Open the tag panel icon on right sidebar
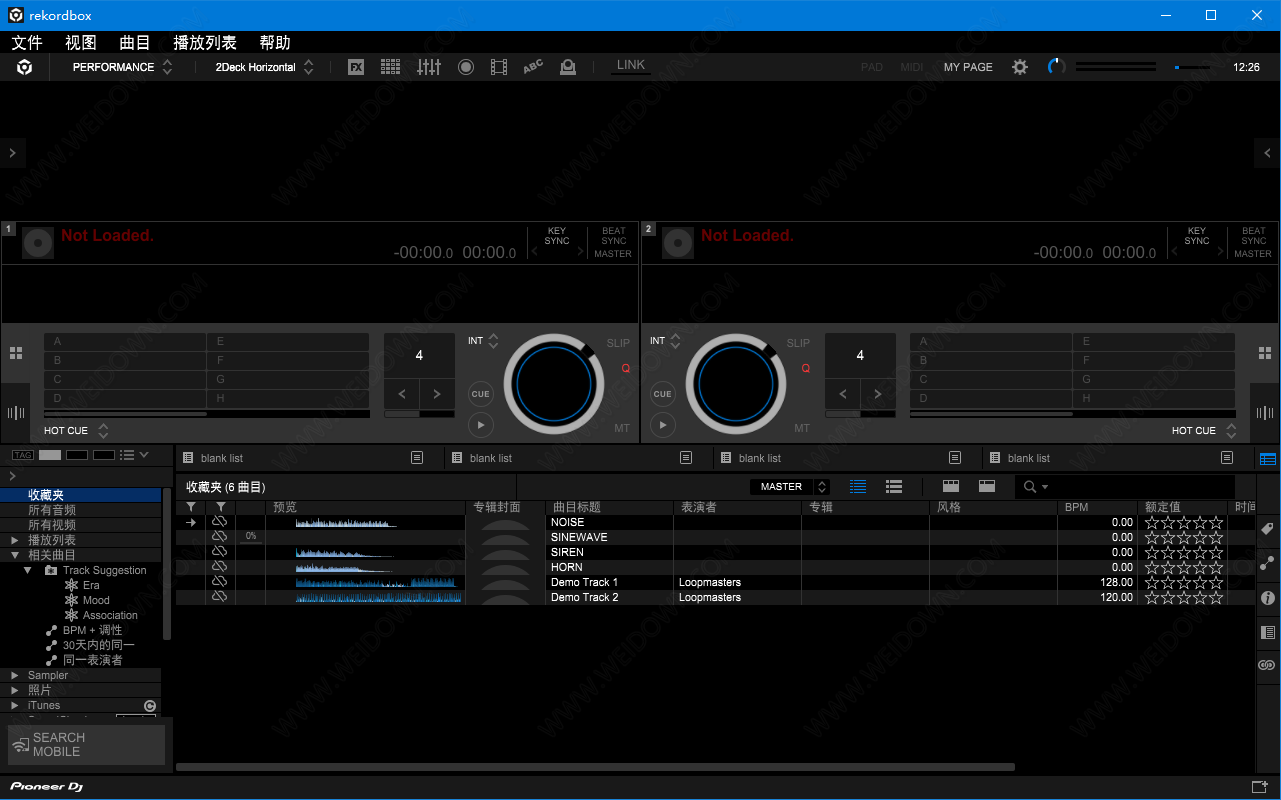This screenshot has width=1281, height=800. click(1268, 528)
